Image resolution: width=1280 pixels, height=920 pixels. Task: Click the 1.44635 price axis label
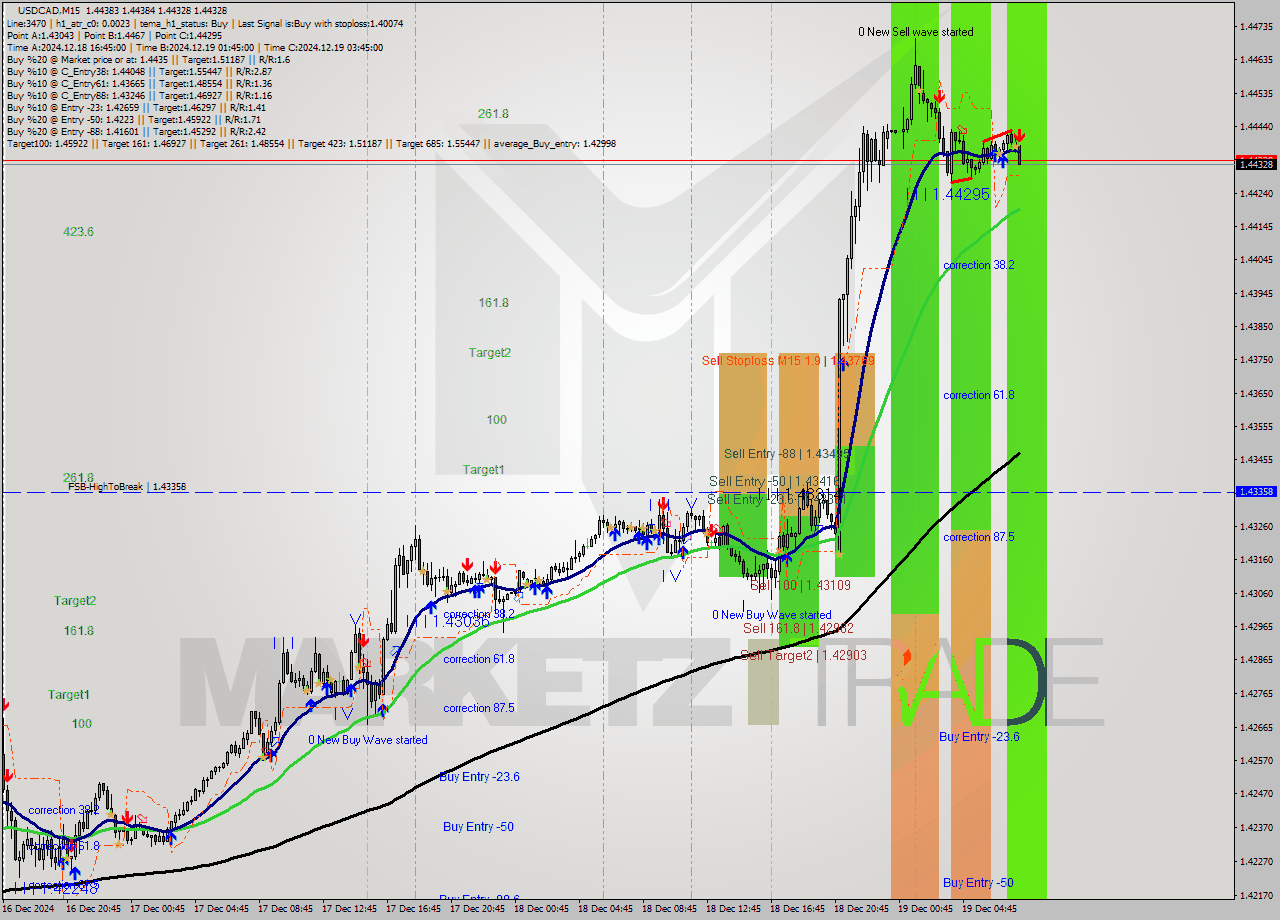pyautogui.click(x=1255, y=60)
